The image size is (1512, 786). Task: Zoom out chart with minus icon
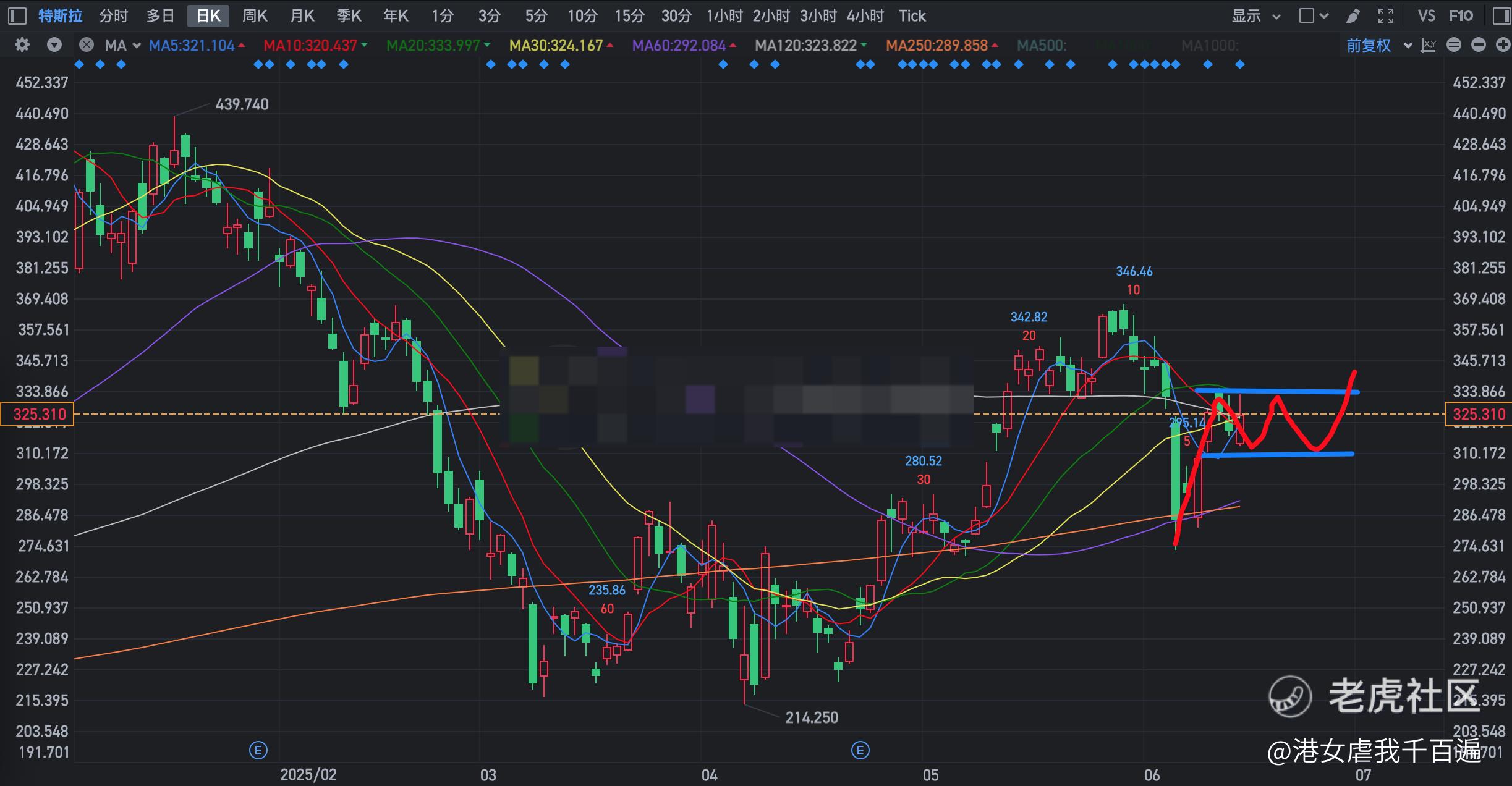click(1478, 45)
